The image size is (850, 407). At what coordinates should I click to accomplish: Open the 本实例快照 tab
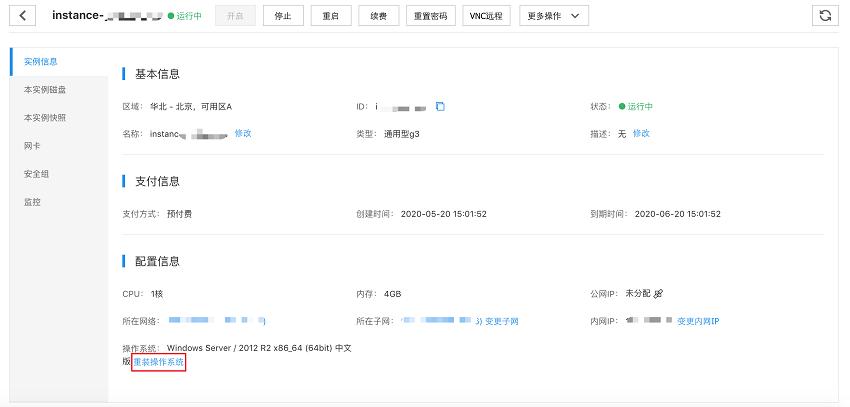pyautogui.click(x=45, y=118)
